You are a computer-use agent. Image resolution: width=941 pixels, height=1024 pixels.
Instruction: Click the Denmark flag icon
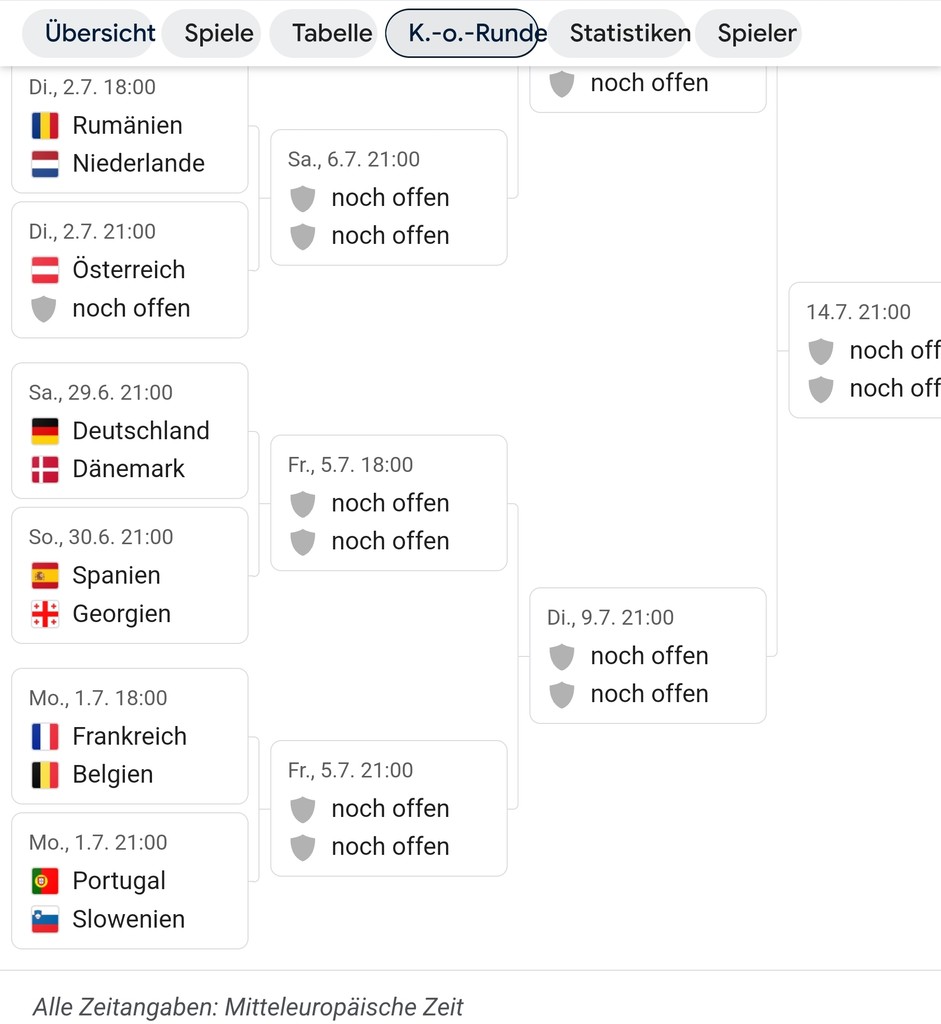[45, 469]
